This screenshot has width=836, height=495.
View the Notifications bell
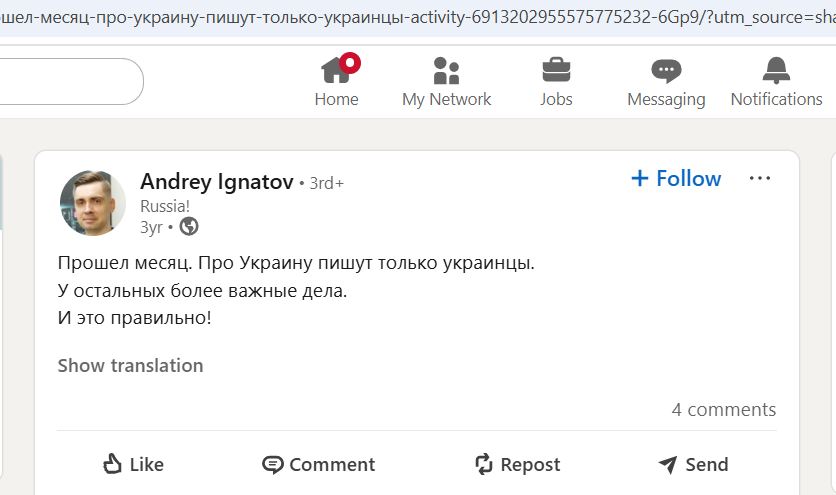pyautogui.click(x=776, y=81)
